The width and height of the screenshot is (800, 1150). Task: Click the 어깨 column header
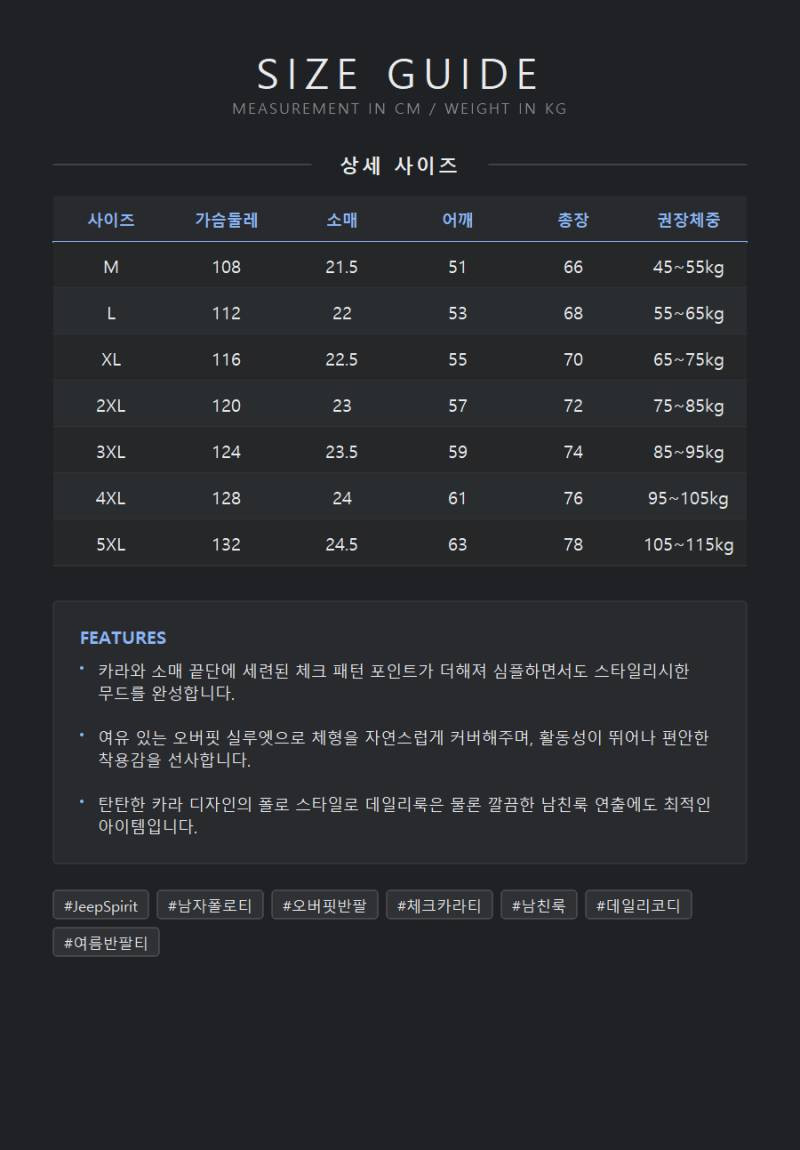(x=458, y=219)
